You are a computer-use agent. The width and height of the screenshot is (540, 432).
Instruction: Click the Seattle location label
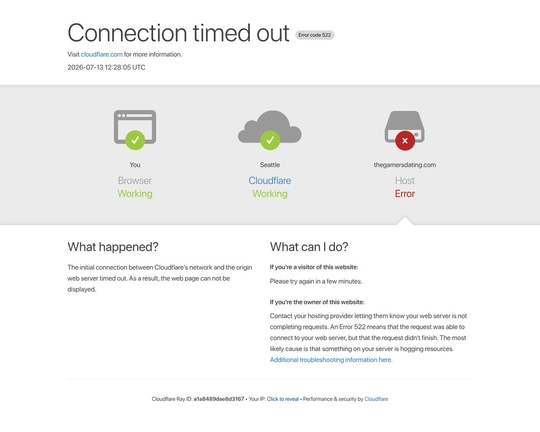pos(270,165)
